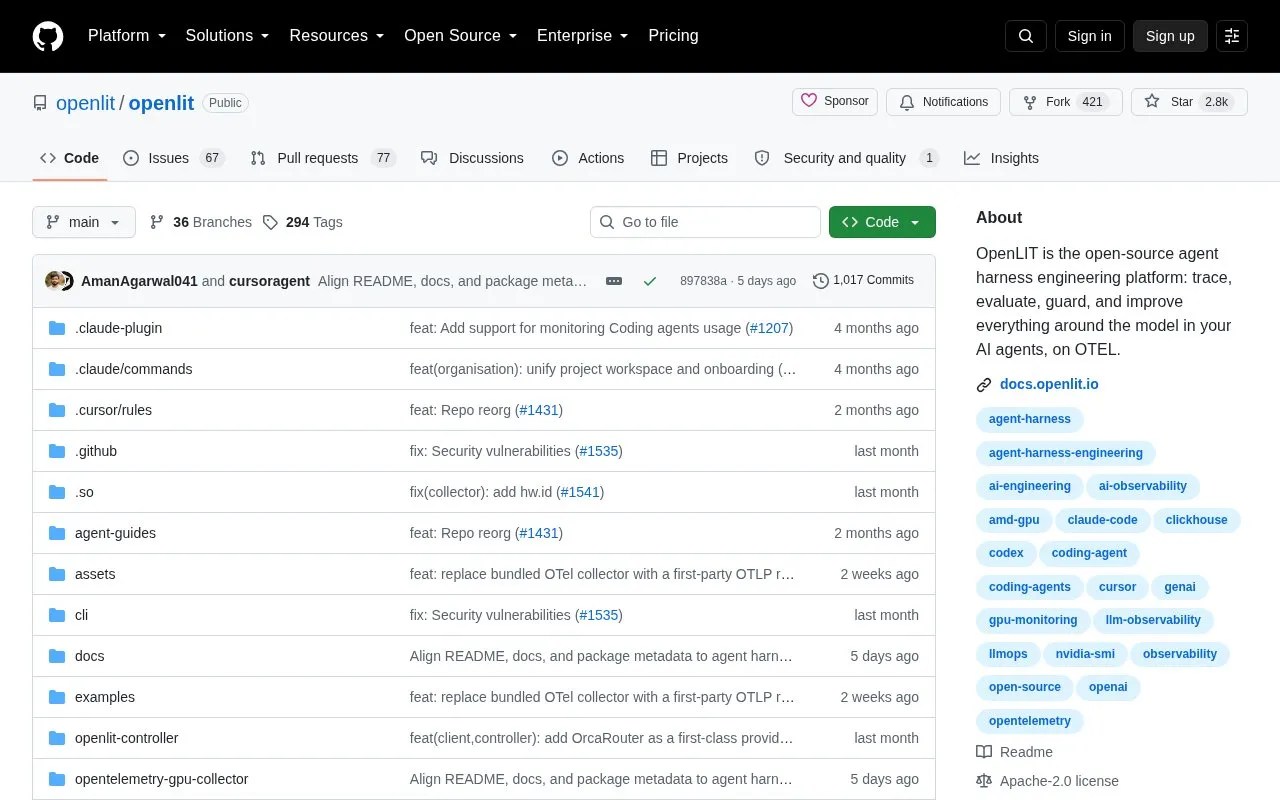The width and height of the screenshot is (1280, 800).
Task: Click the Go to file search field
Action: tap(705, 222)
